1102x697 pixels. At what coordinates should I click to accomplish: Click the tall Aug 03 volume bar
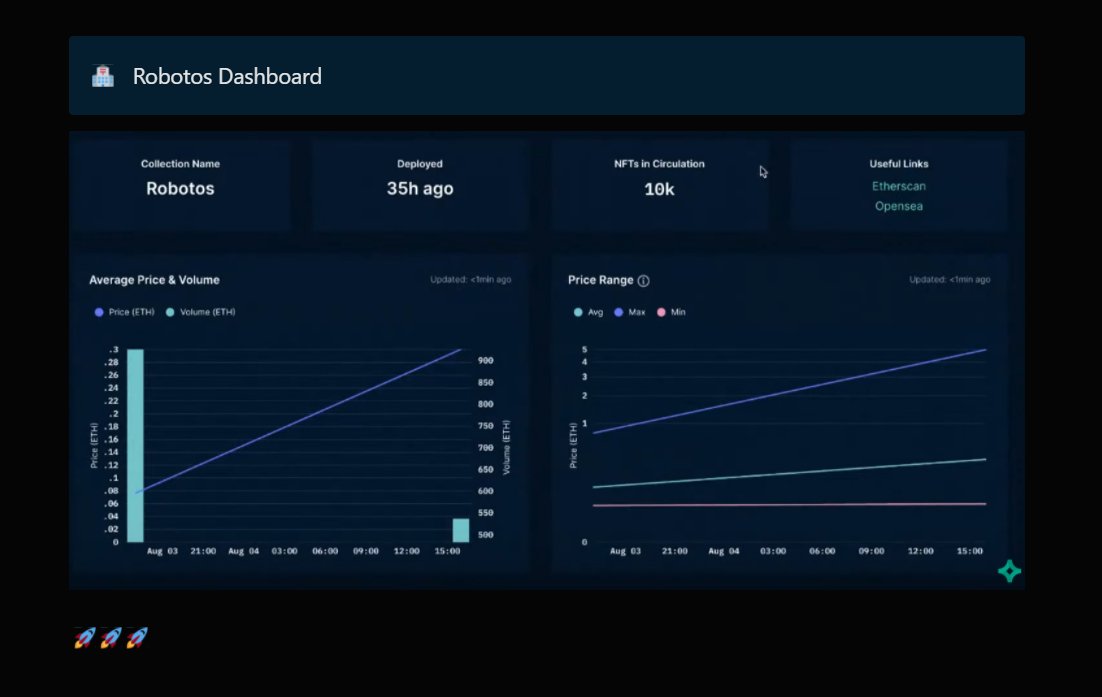[x=135, y=445]
